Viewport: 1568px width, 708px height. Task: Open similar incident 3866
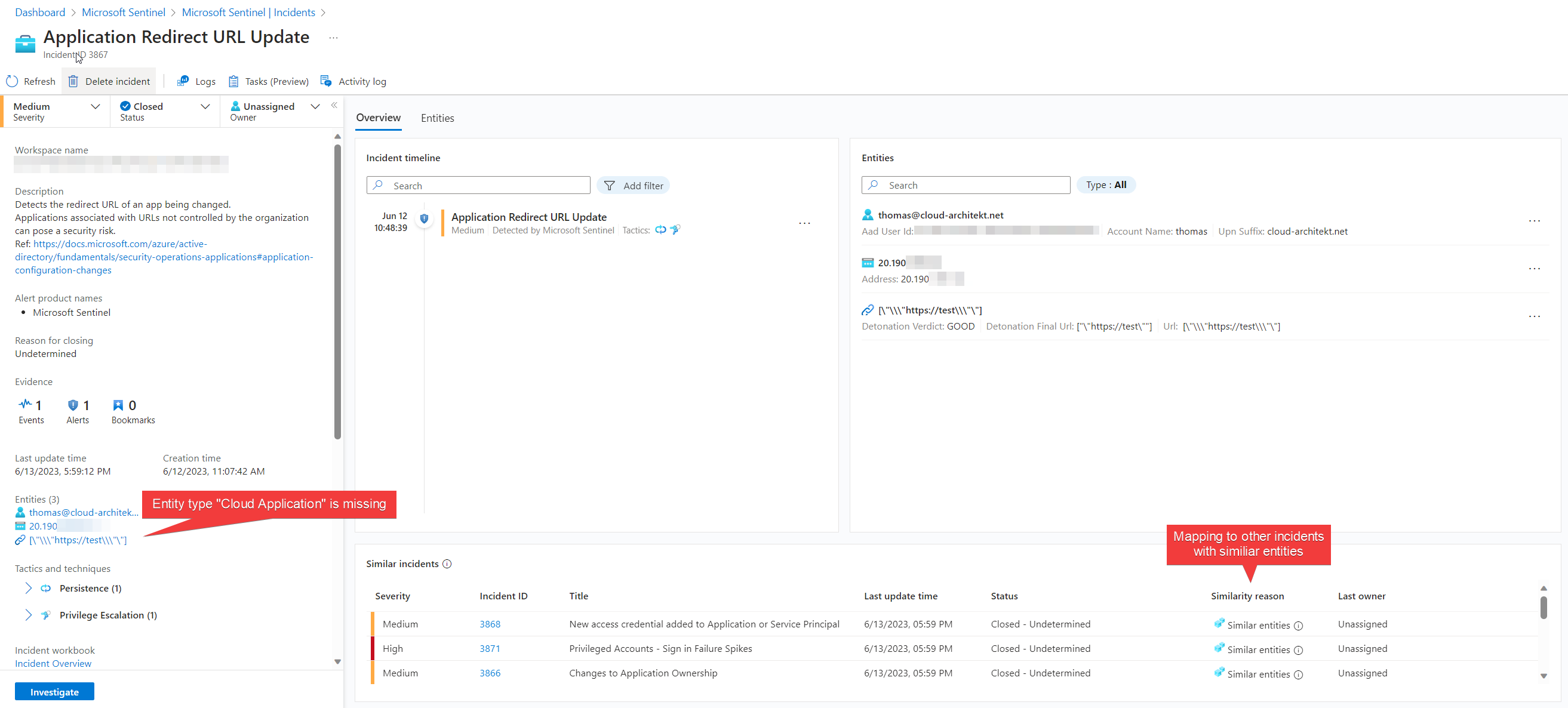[x=490, y=673]
